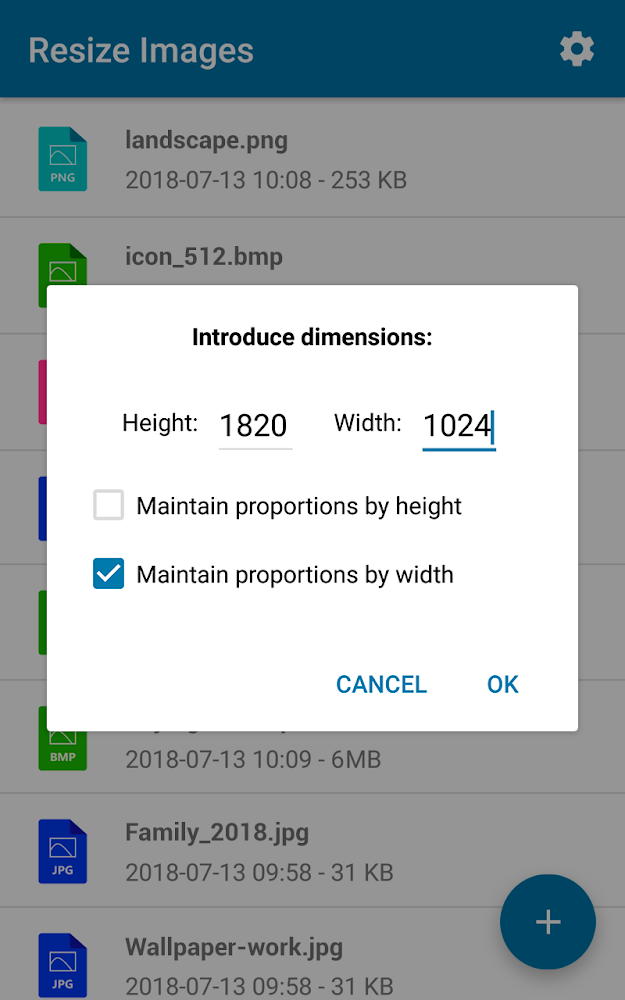Click CANCEL to dismiss the dialog
This screenshot has height=1000, width=625.
[x=381, y=684]
